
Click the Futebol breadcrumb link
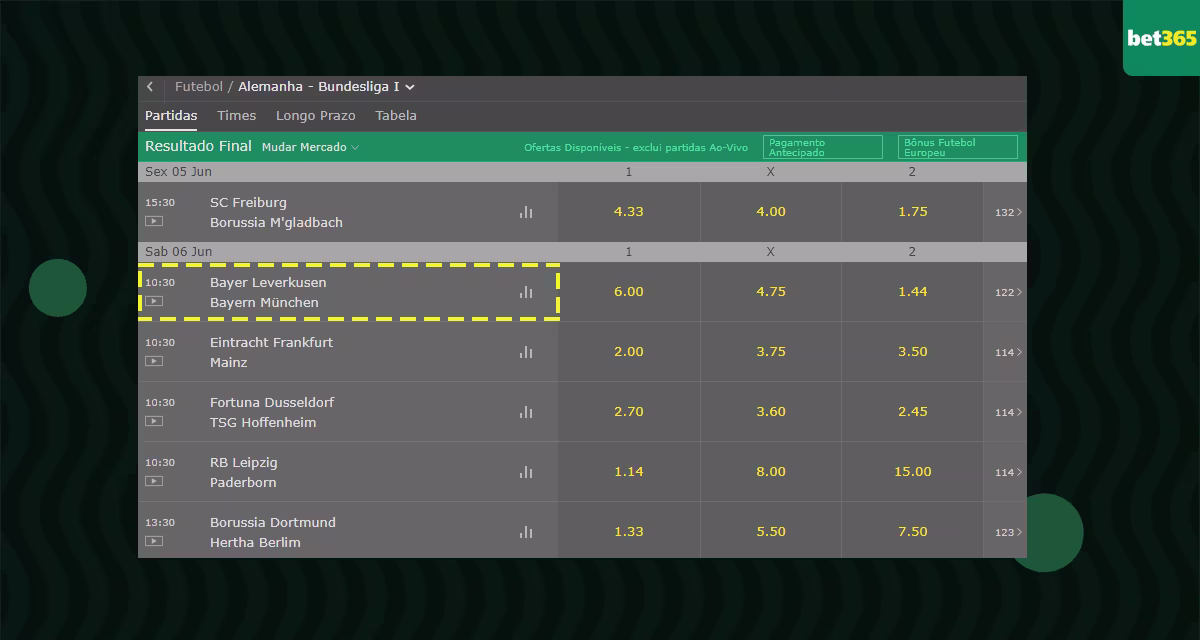coord(199,87)
